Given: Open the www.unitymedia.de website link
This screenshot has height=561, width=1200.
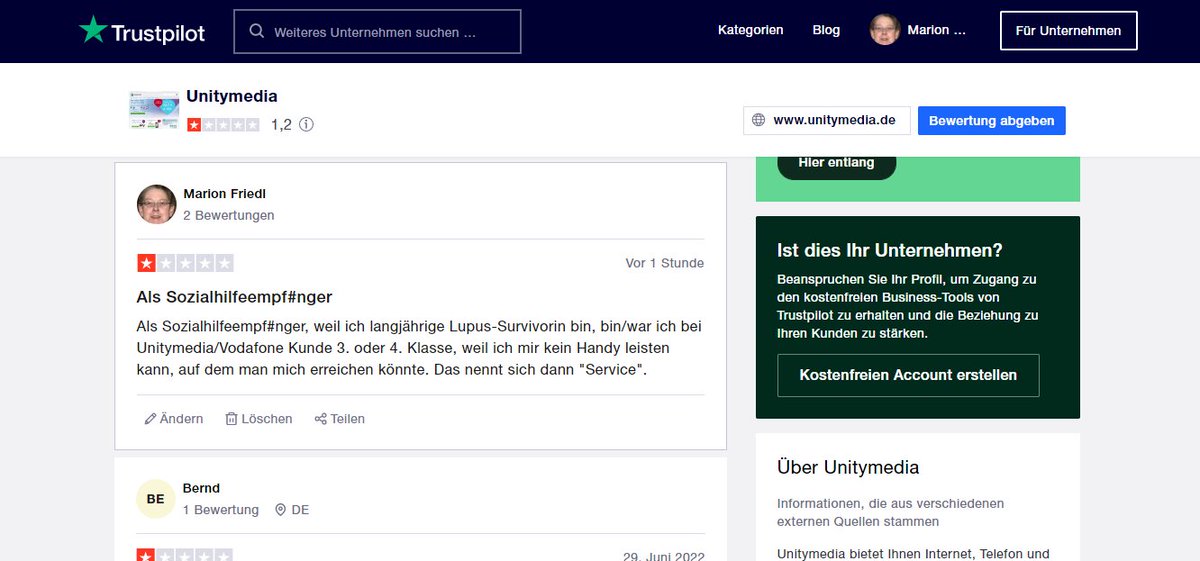Looking at the screenshot, I should coord(827,120).
